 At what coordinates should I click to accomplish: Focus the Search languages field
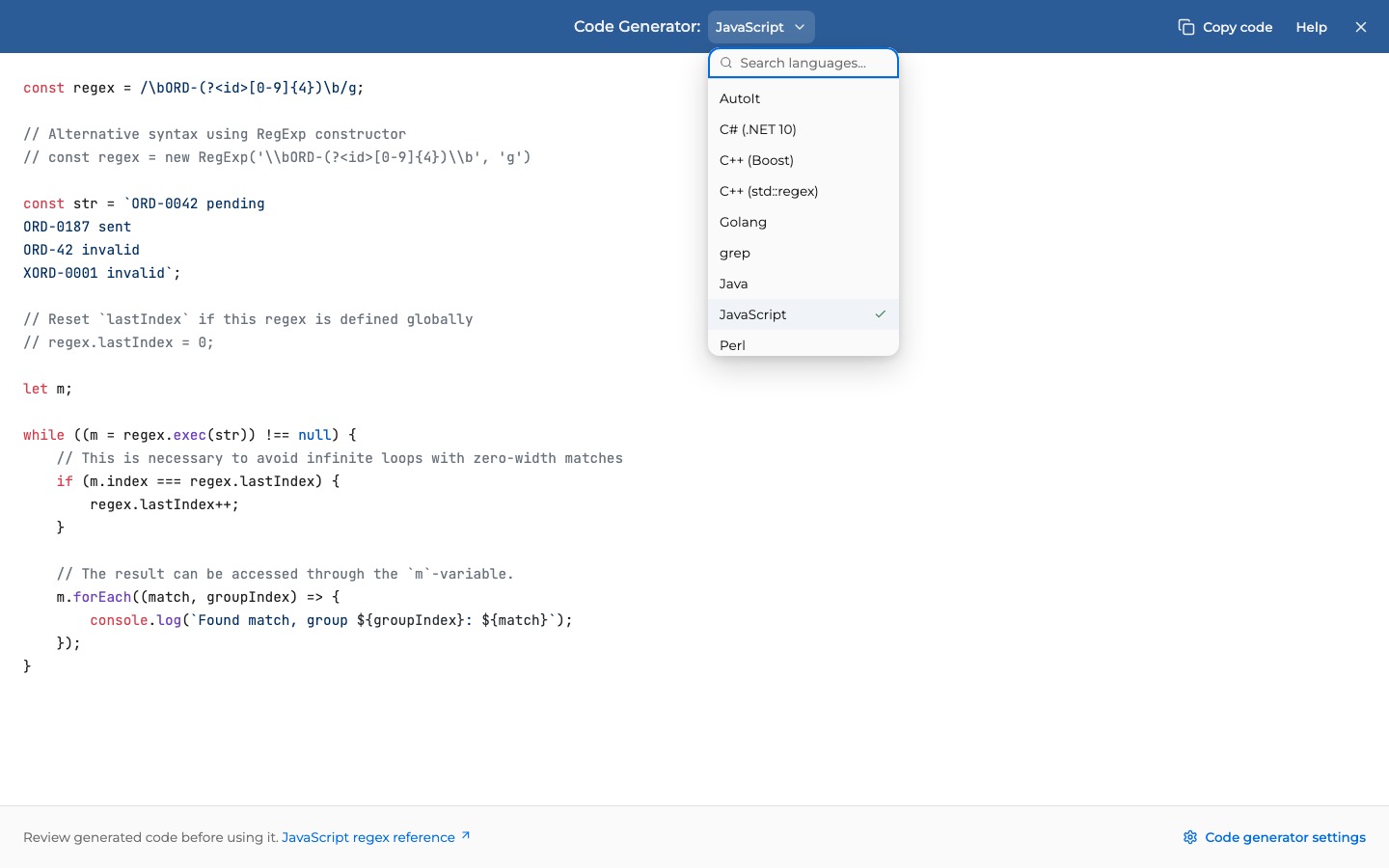pyautogui.click(x=803, y=63)
